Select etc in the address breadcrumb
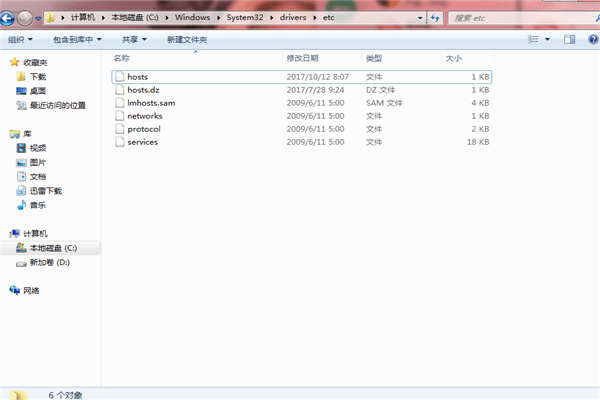 328,18
